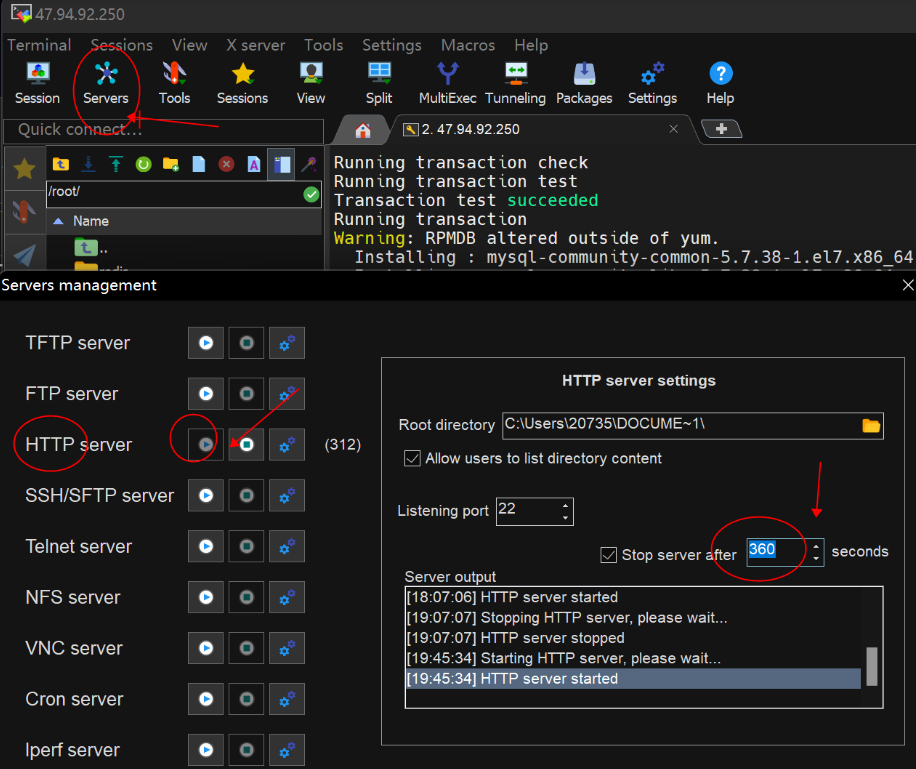
Task: Stop the HTTP server
Action: point(247,445)
